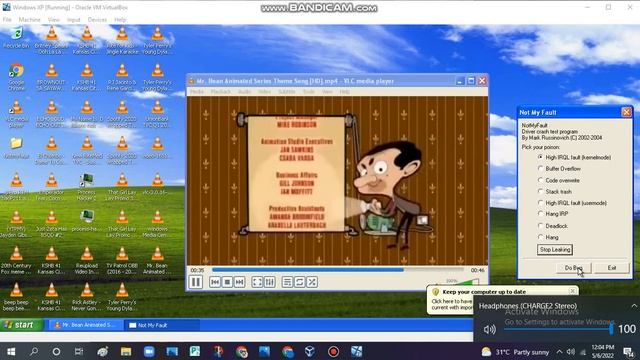The image size is (640, 360).
Task: Dismiss the update balloon with its X
Action: point(573,291)
